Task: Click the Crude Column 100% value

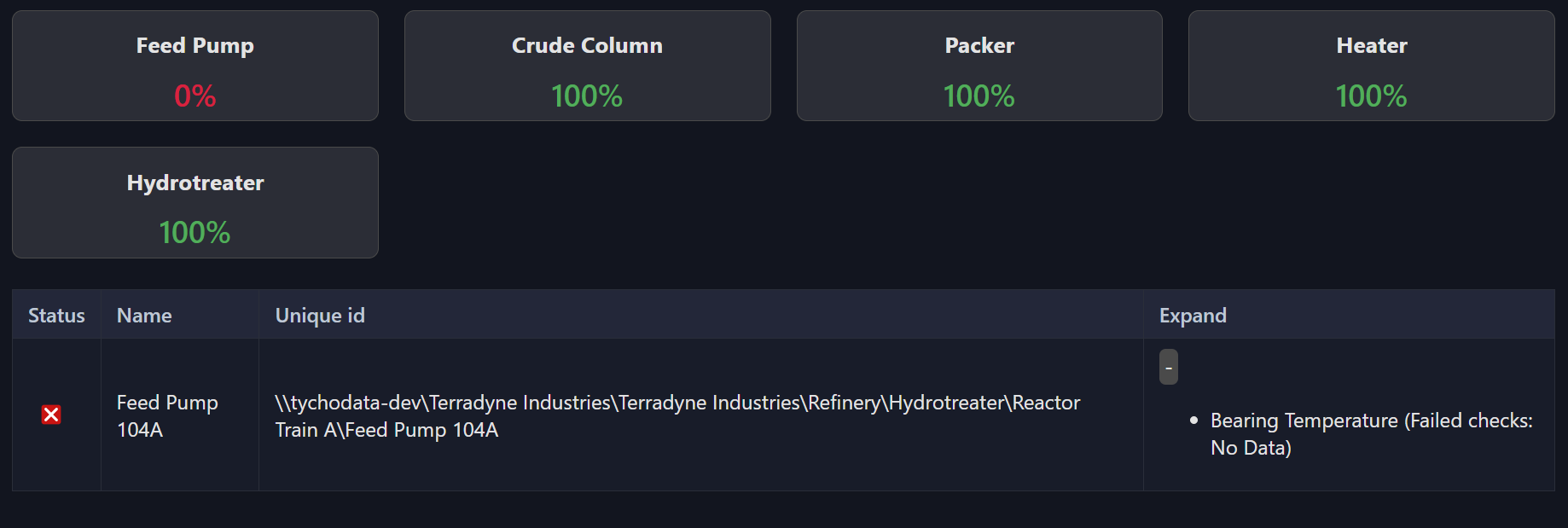Action: 587,96
